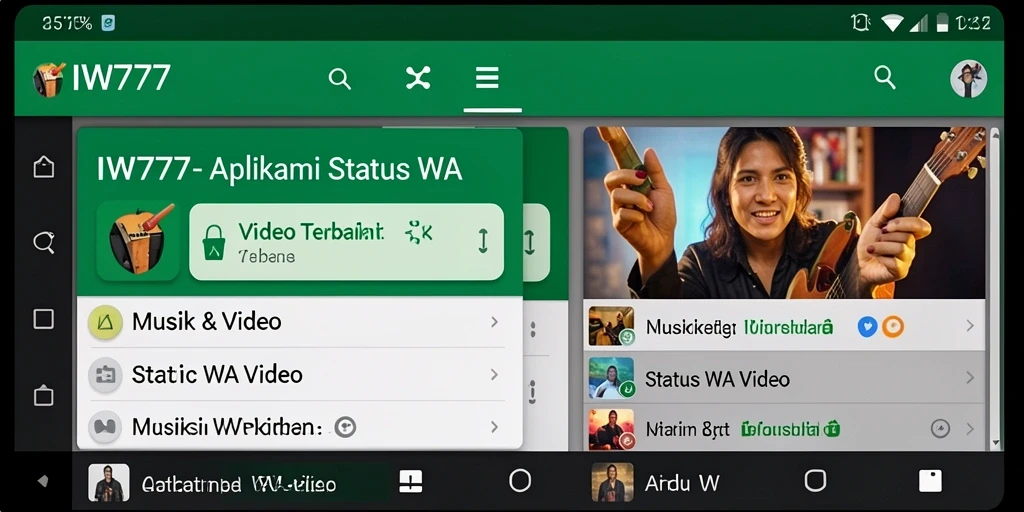Screen dimensions: 1024x512
Task: Click the Wi-Fi status icon
Action: 892,24
